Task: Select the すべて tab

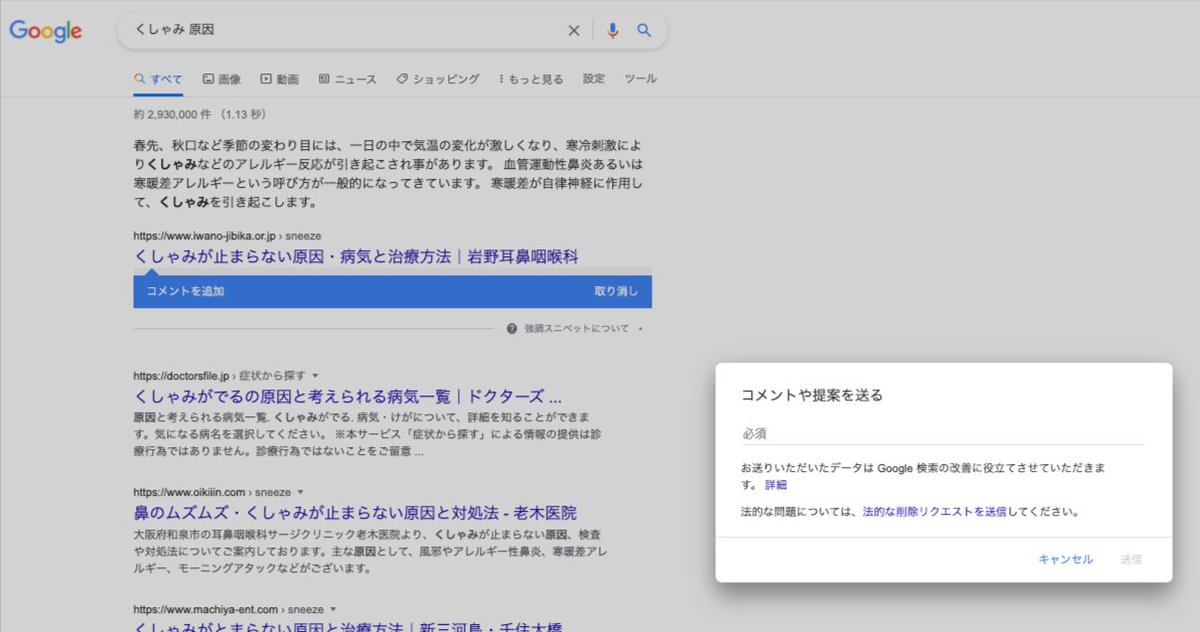Action: click(158, 79)
